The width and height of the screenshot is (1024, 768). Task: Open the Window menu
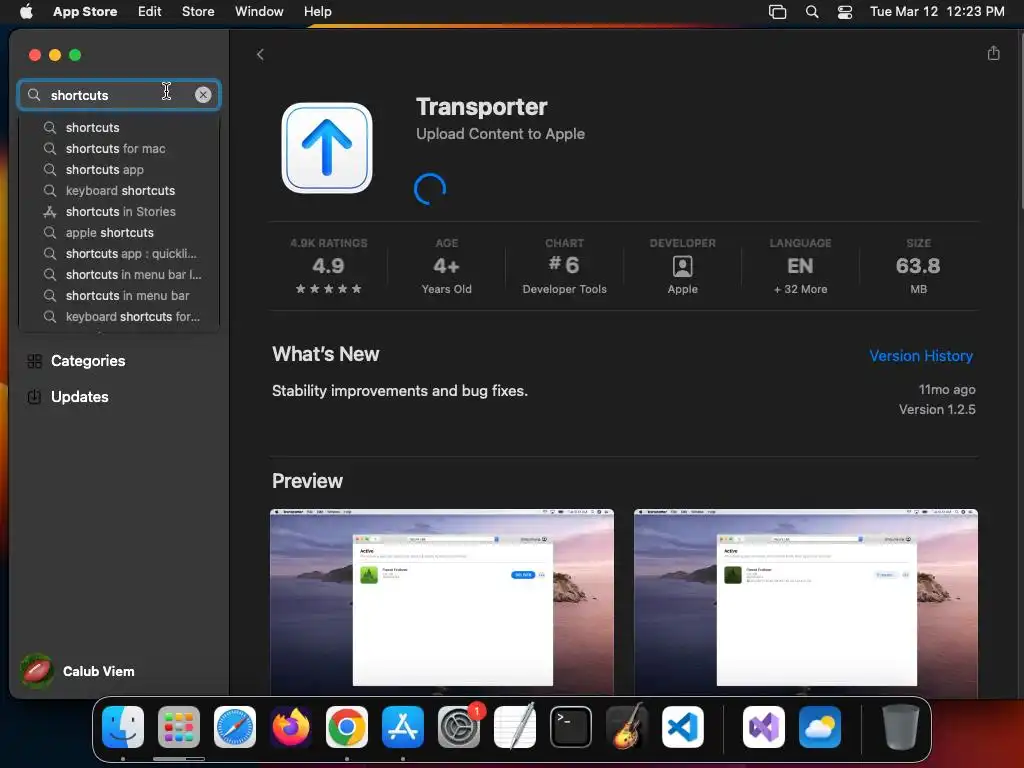259,11
